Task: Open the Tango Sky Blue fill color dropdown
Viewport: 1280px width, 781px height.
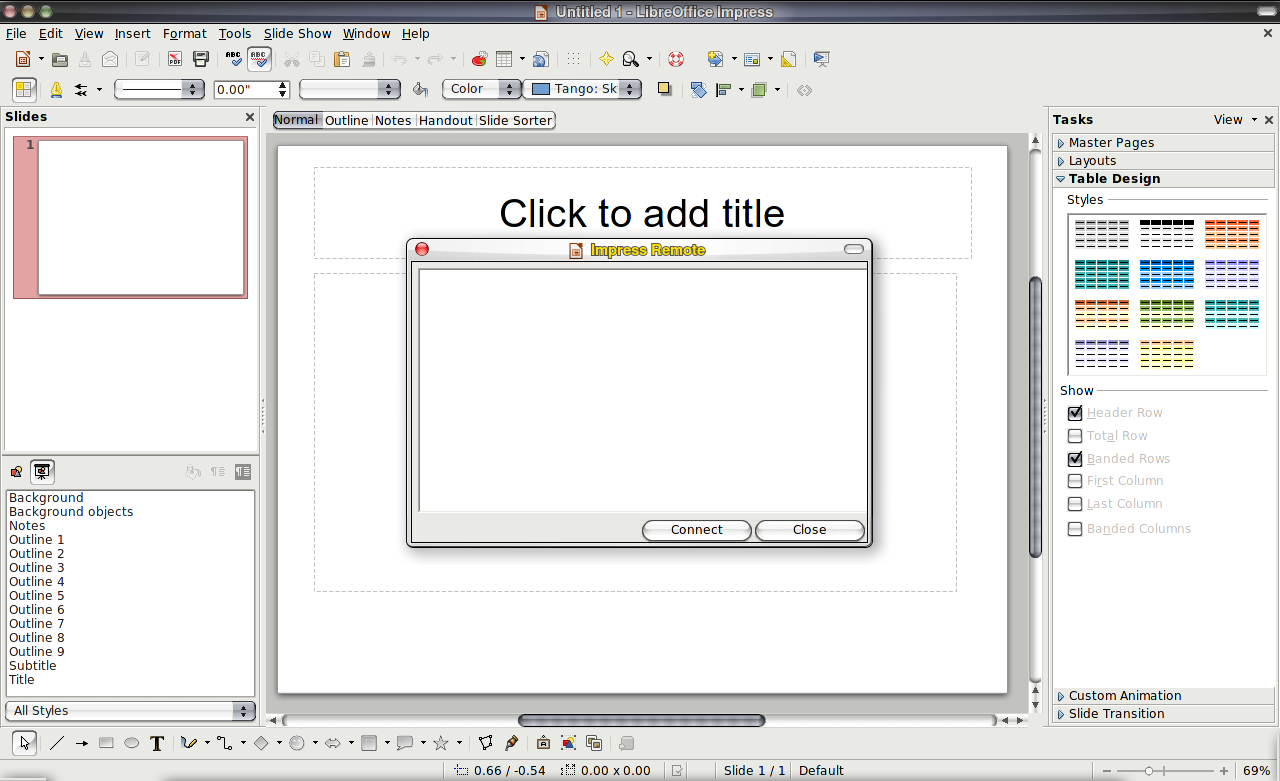Action: pyautogui.click(x=630, y=89)
